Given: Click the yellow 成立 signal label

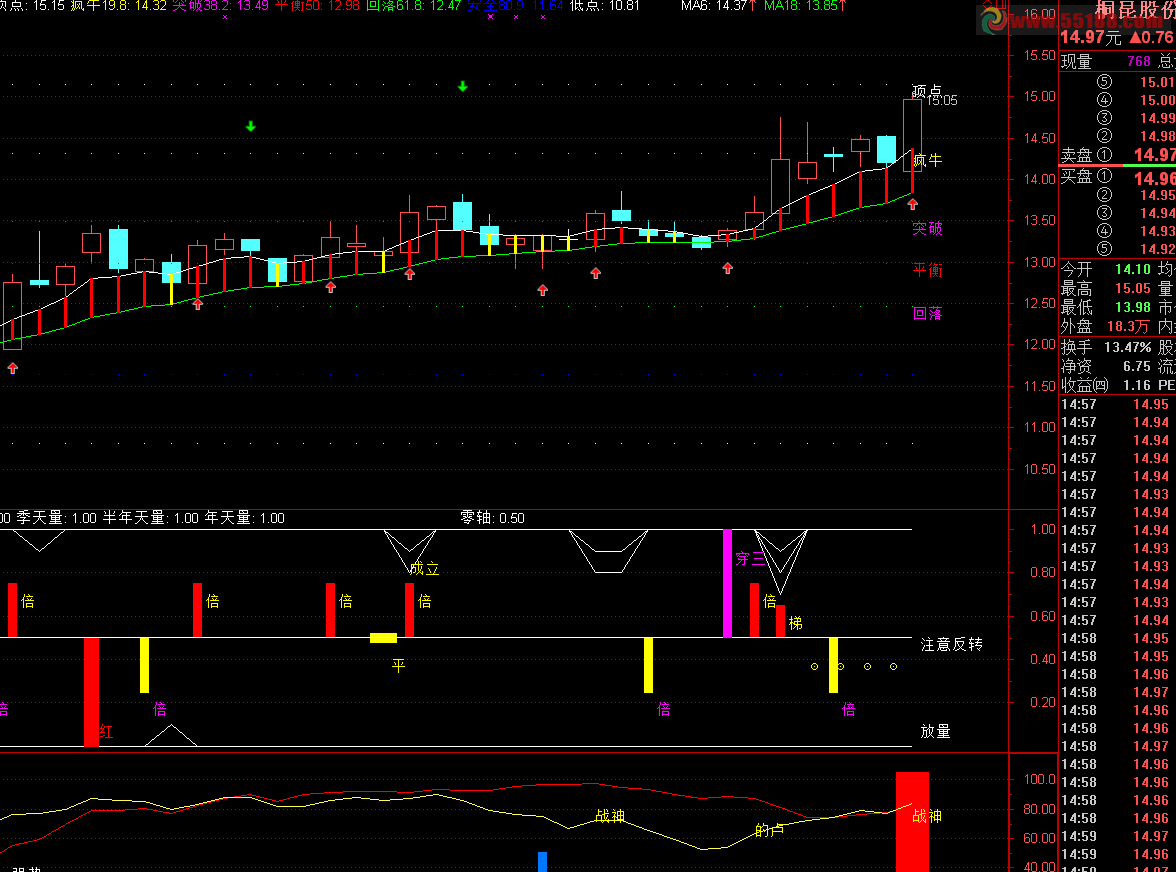Looking at the screenshot, I should coord(424,568).
